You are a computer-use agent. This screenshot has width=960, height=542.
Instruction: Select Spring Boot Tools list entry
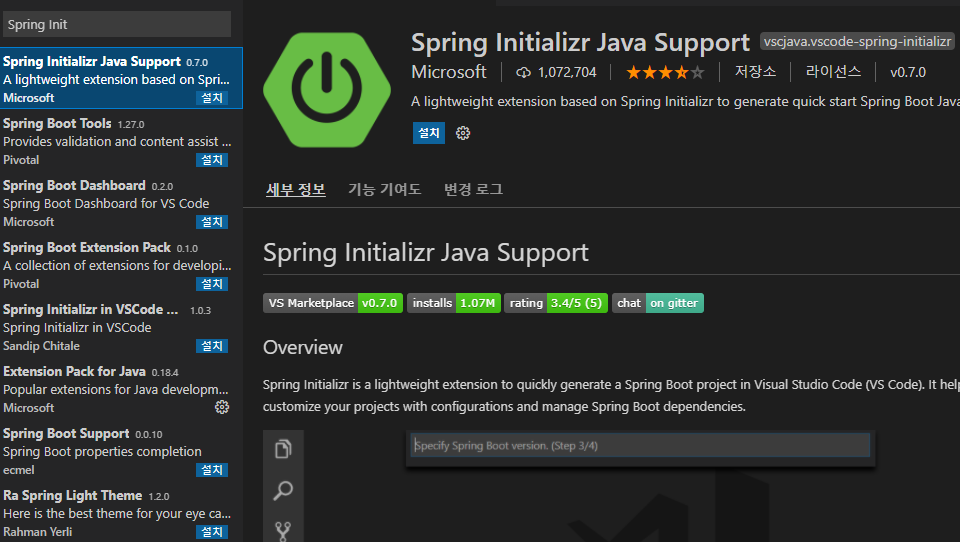tap(121, 141)
